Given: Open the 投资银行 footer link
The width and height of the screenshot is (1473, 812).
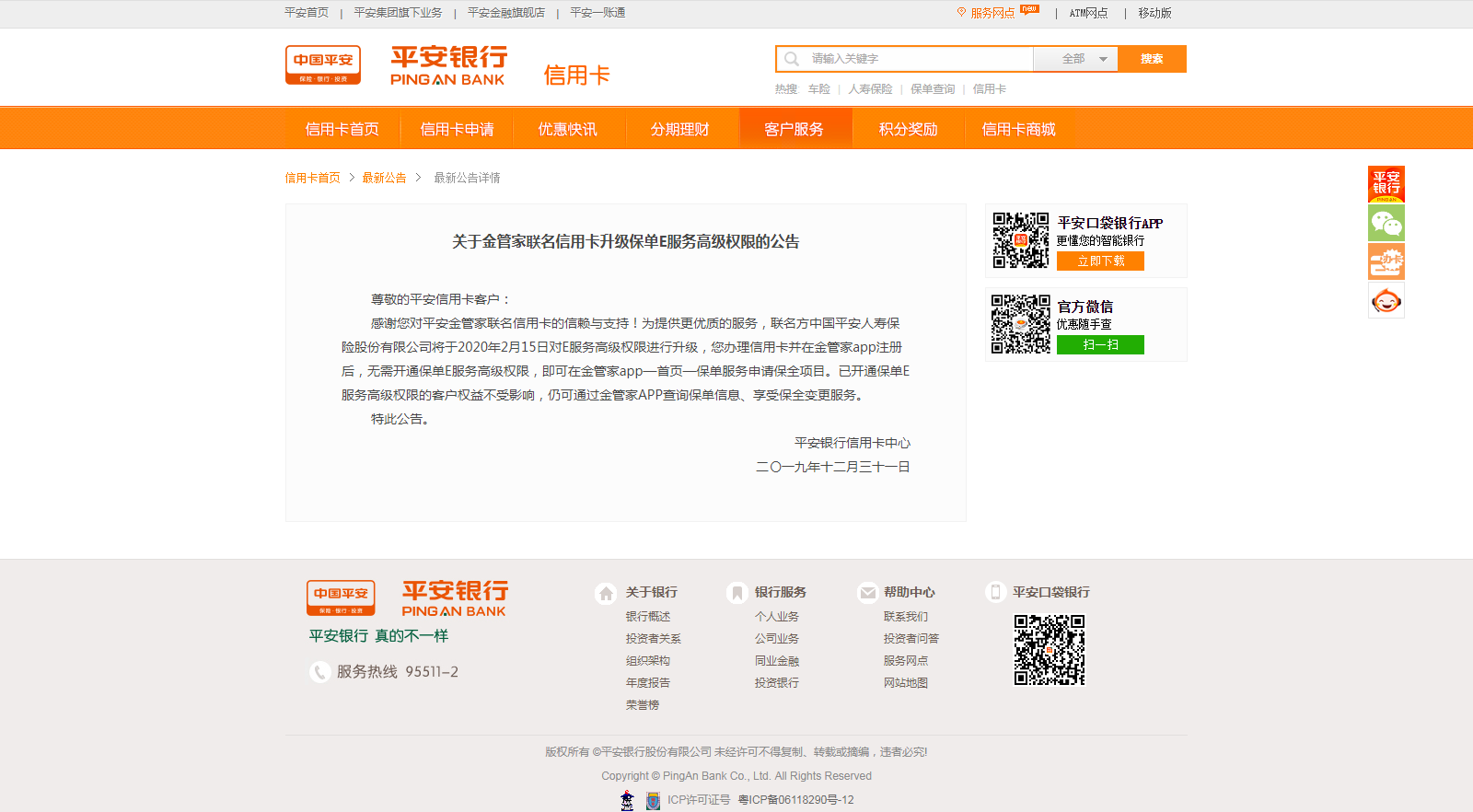Looking at the screenshot, I should 777,683.
